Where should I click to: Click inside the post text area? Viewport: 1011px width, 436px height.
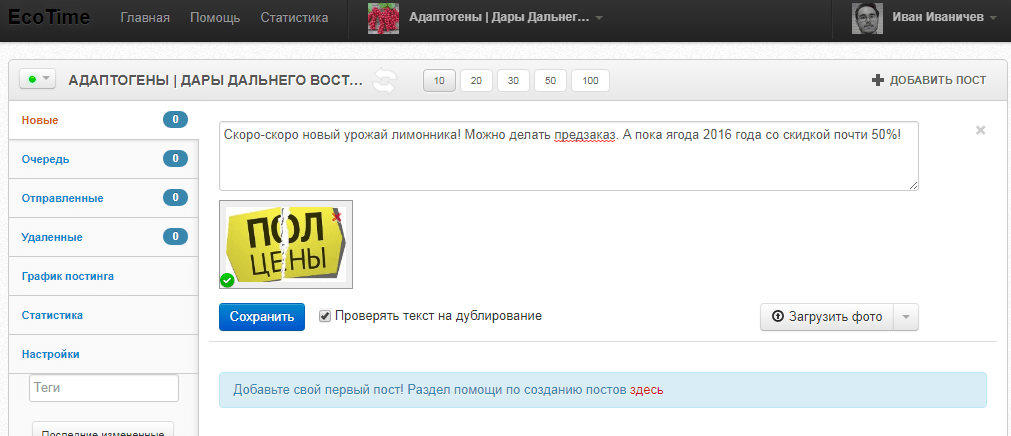[569, 156]
